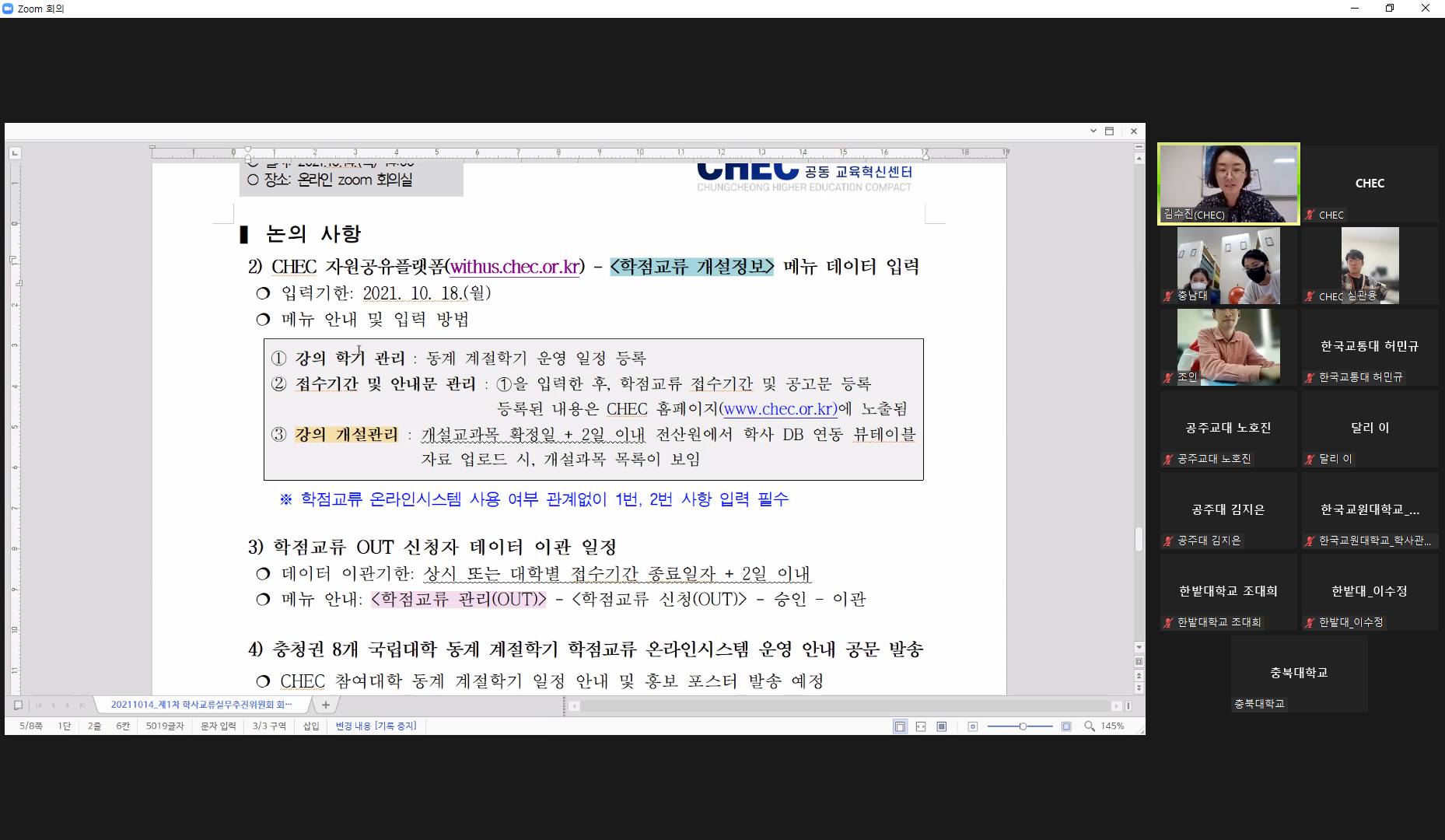Toggle the 삽입 insert mode indicator
This screenshot has height=840, width=1445.
(x=311, y=726)
